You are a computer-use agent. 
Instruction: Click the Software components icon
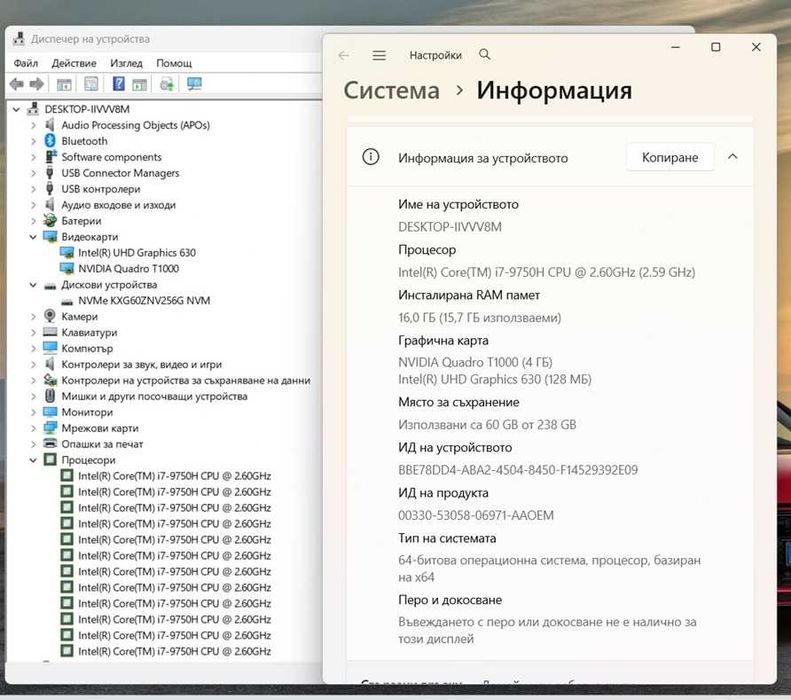[50, 157]
